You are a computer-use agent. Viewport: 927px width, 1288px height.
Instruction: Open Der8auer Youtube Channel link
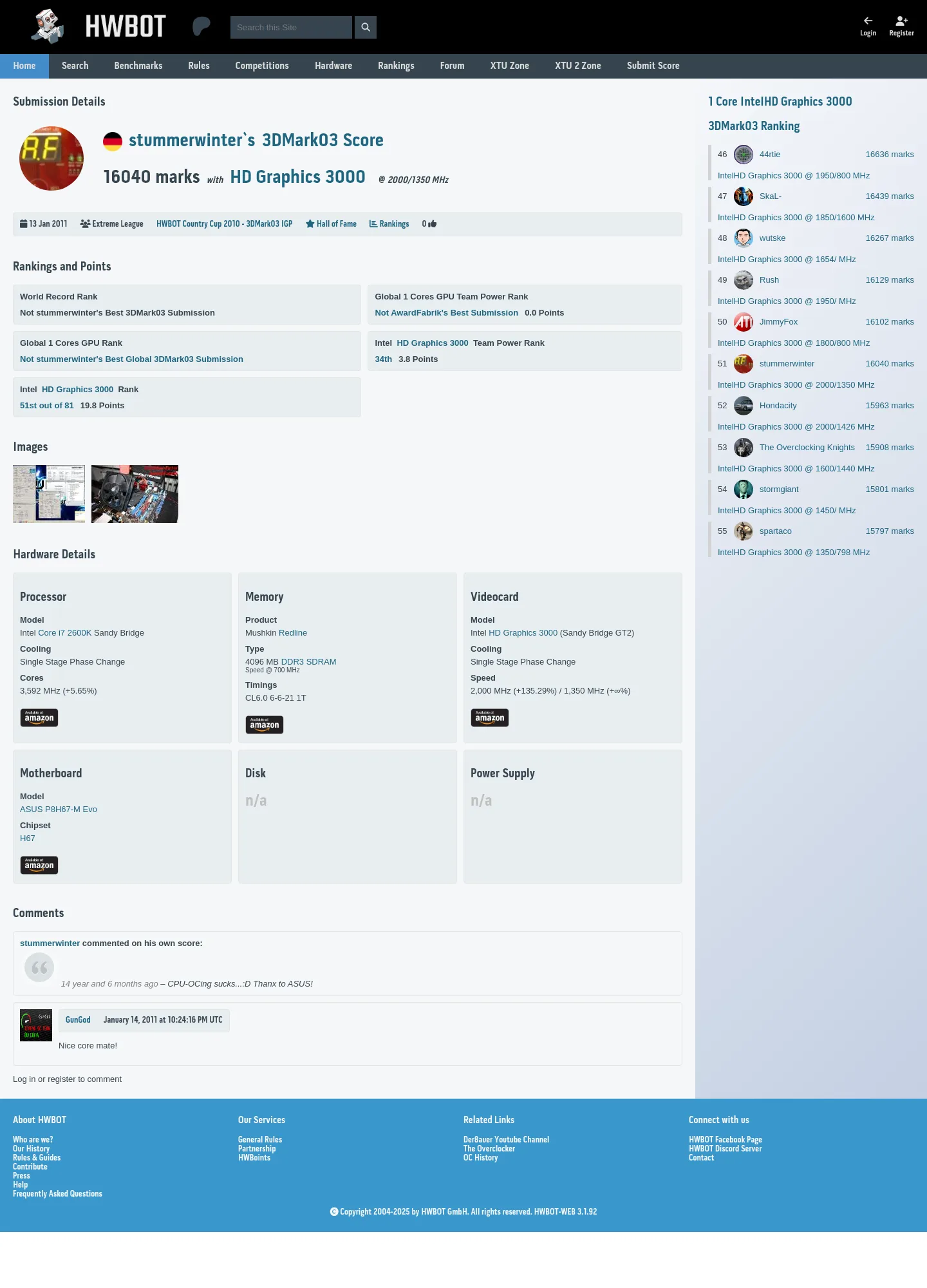[506, 1140]
